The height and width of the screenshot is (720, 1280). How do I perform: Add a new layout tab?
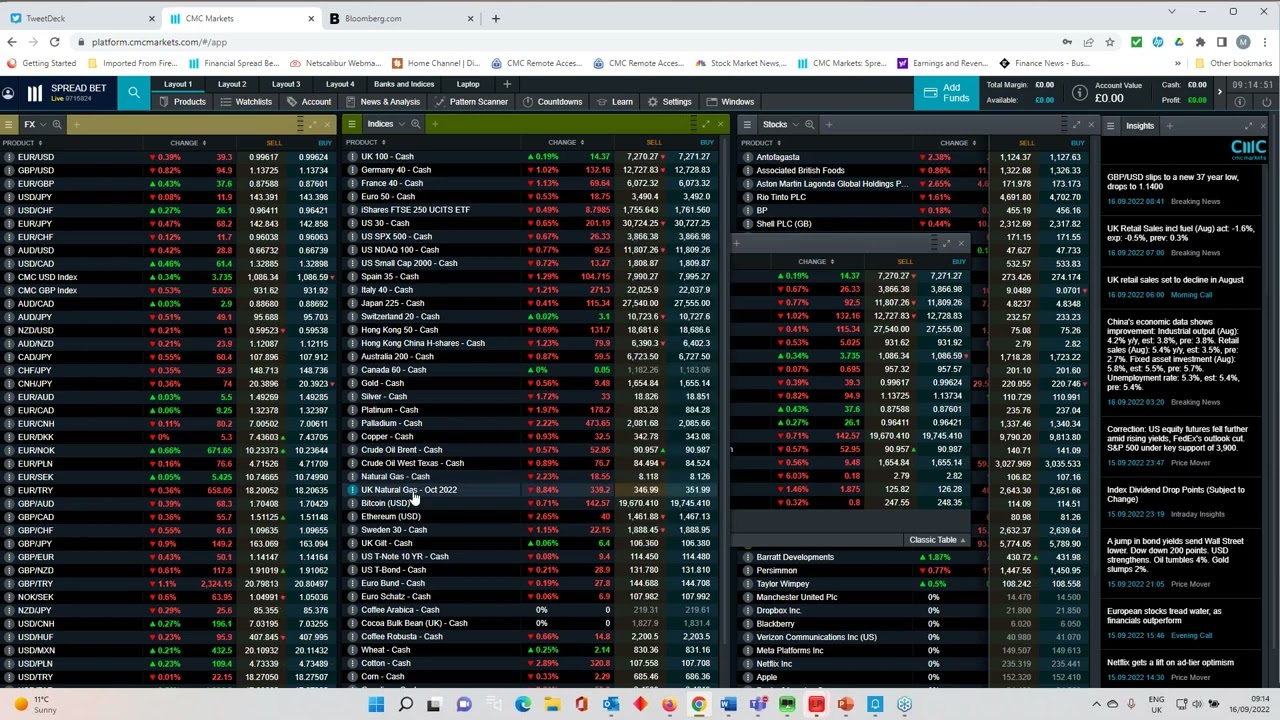click(x=507, y=84)
